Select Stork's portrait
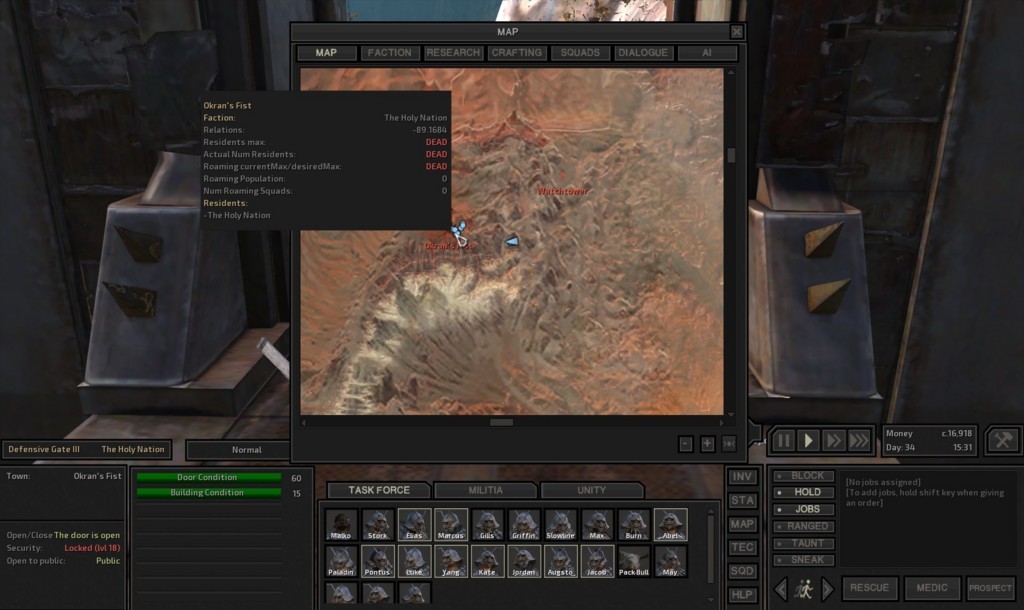Screen dimensions: 1024x610 click(377, 524)
